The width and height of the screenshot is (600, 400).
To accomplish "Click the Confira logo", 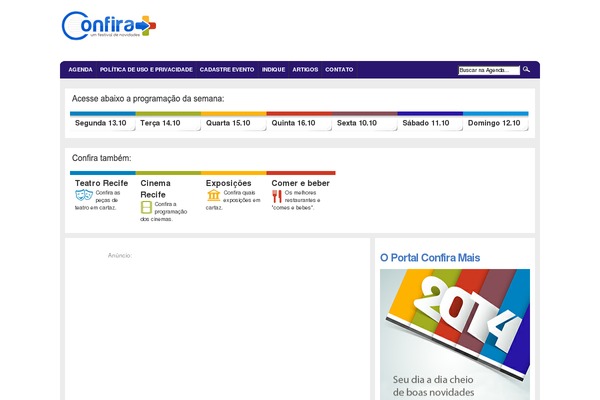I will click(109, 26).
